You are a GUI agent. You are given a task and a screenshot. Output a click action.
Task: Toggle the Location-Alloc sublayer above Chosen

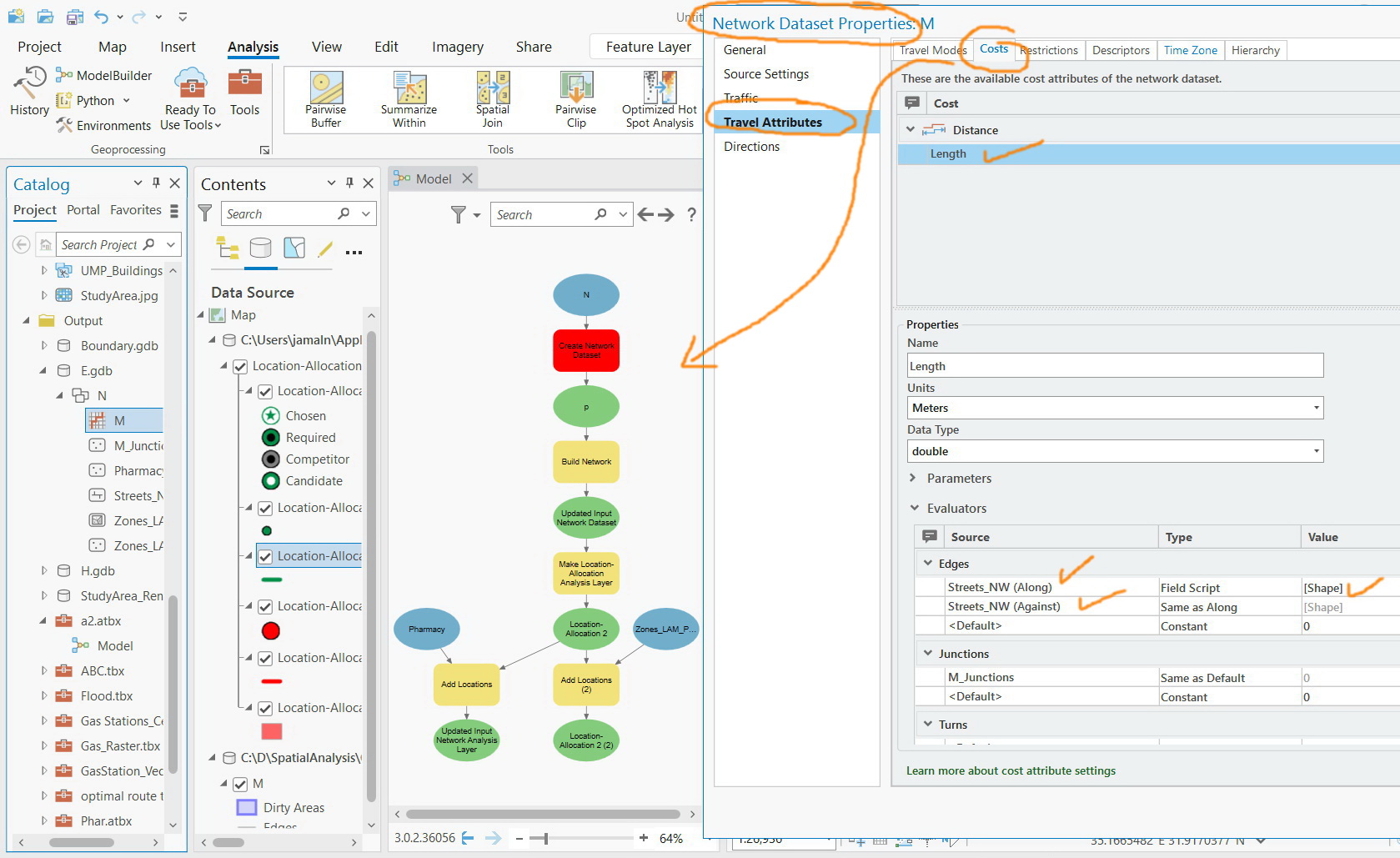click(265, 391)
